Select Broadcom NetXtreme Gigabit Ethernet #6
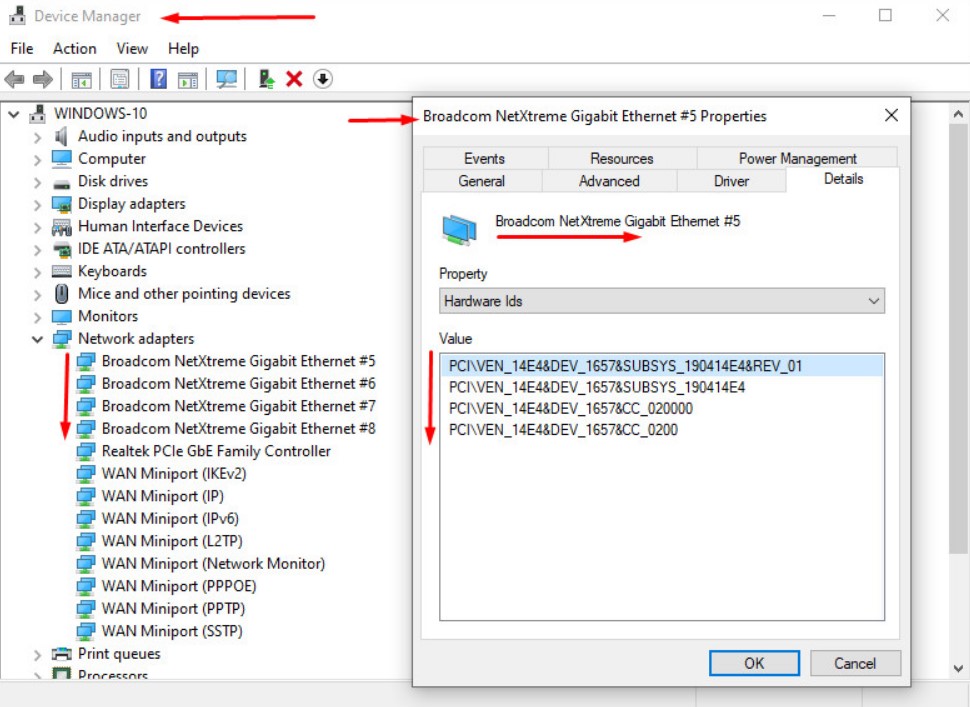This screenshot has height=707, width=970. [239, 384]
